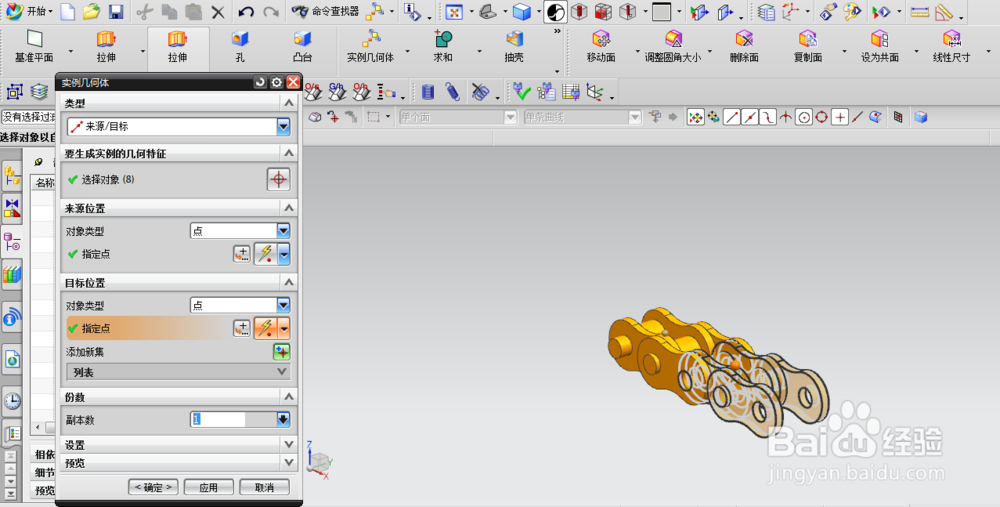Screen dimensions: 1000x507
Task: Click the 添加新集 add new set button
Action: pos(281,351)
